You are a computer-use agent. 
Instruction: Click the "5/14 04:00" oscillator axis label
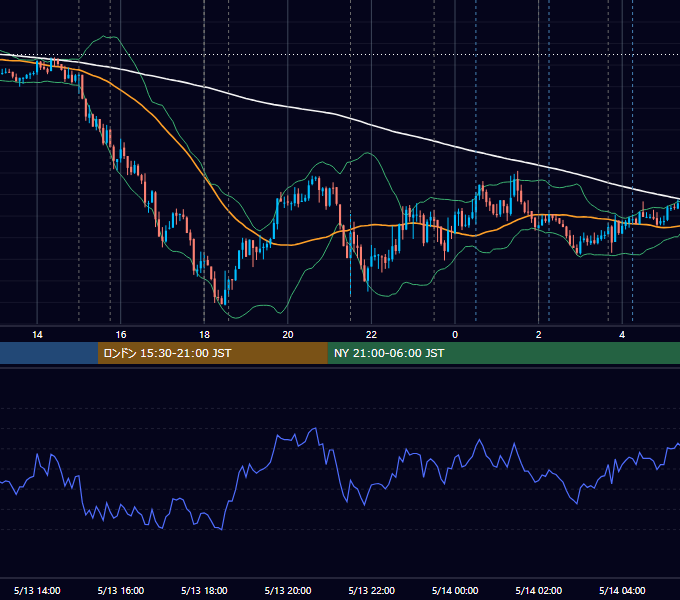click(x=622, y=590)
